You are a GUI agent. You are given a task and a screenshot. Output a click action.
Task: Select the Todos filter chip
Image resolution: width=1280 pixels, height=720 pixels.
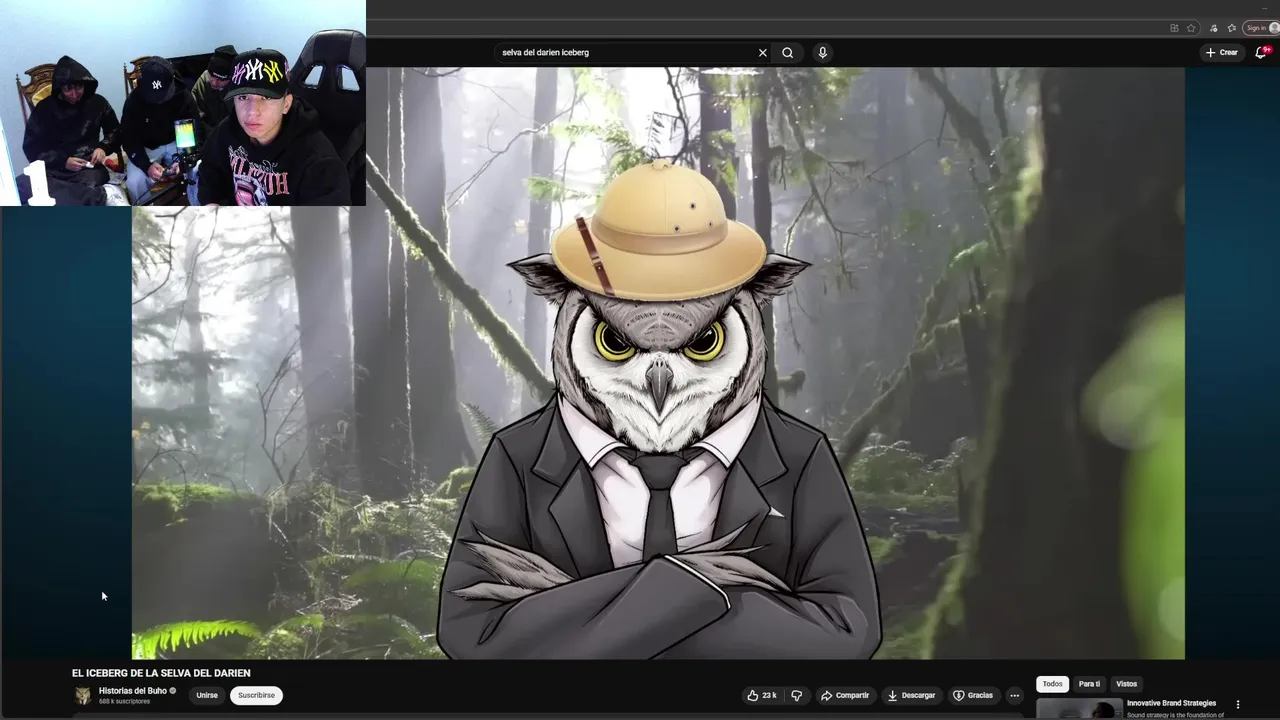pos(1052,684)
